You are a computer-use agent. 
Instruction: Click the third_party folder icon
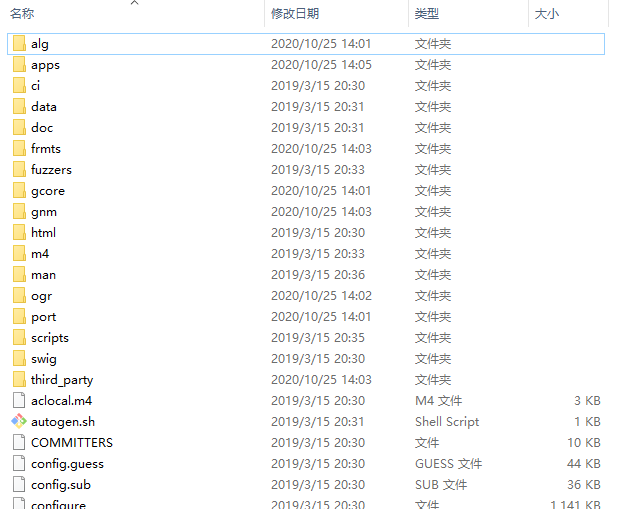click(x=19, y=379)
